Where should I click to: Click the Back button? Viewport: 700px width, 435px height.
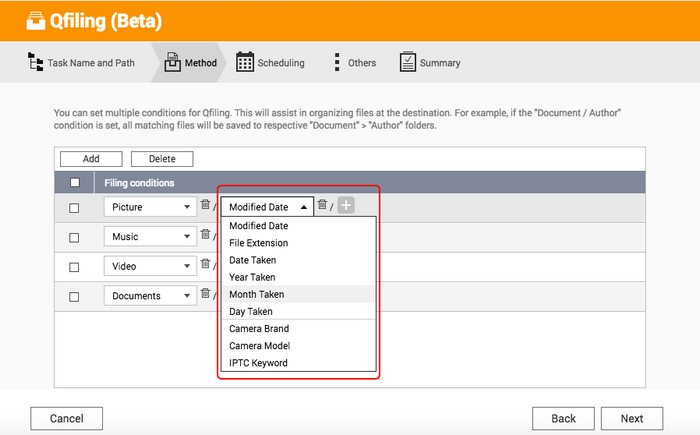pos(563,418)
